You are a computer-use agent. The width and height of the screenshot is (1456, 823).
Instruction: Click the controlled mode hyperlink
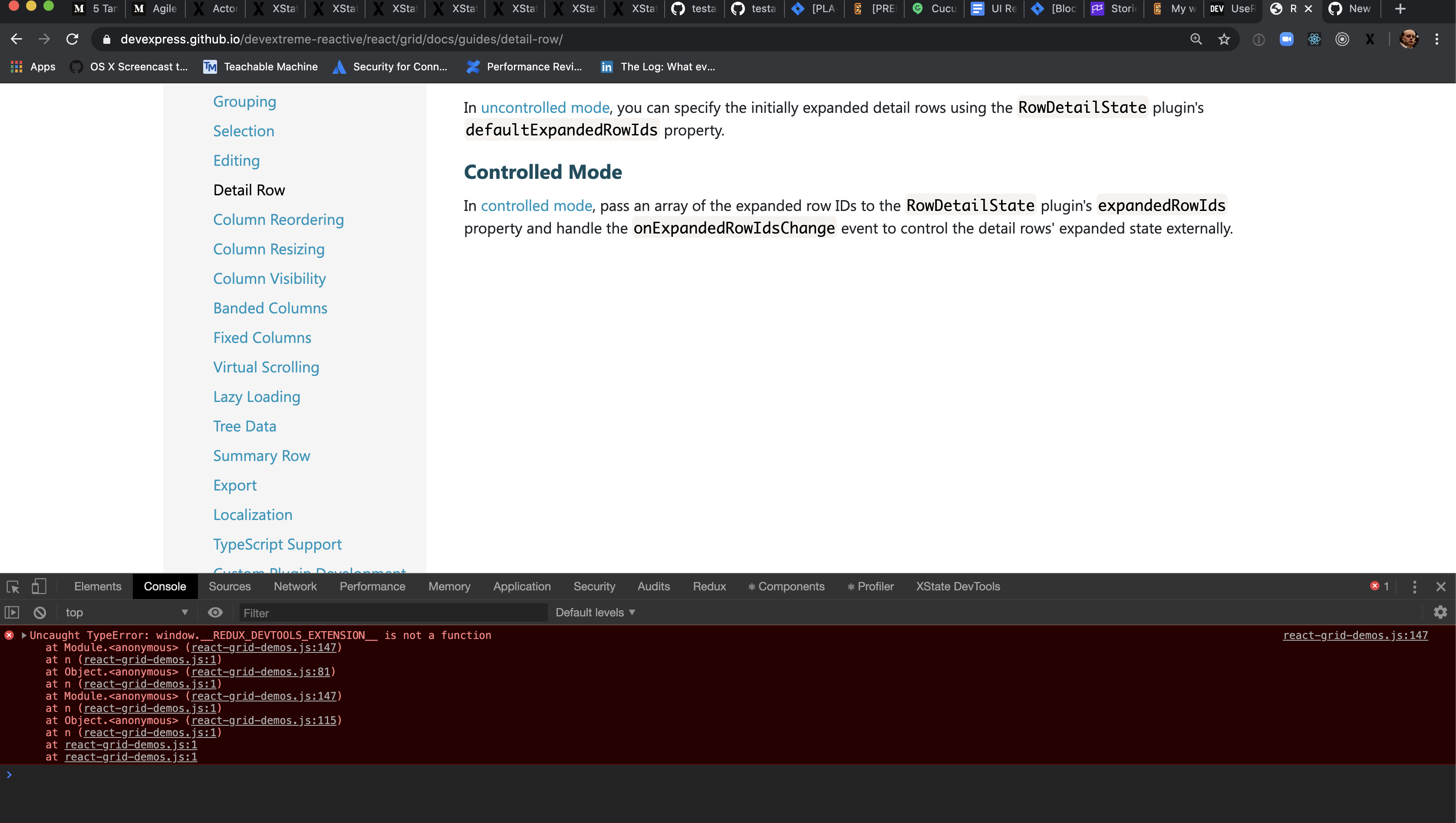tap(536, 206)
